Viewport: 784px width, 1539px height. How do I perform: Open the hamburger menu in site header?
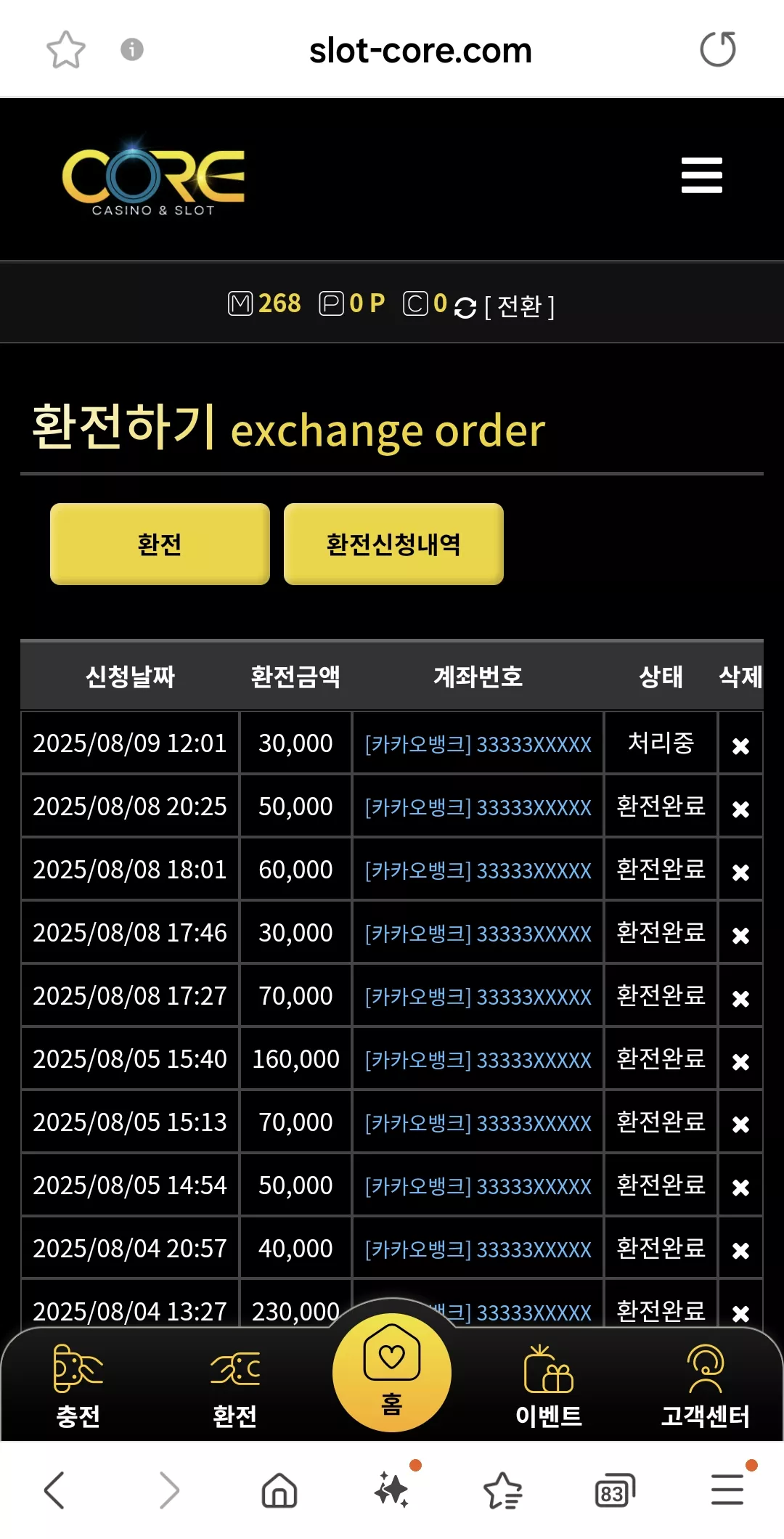701,175
